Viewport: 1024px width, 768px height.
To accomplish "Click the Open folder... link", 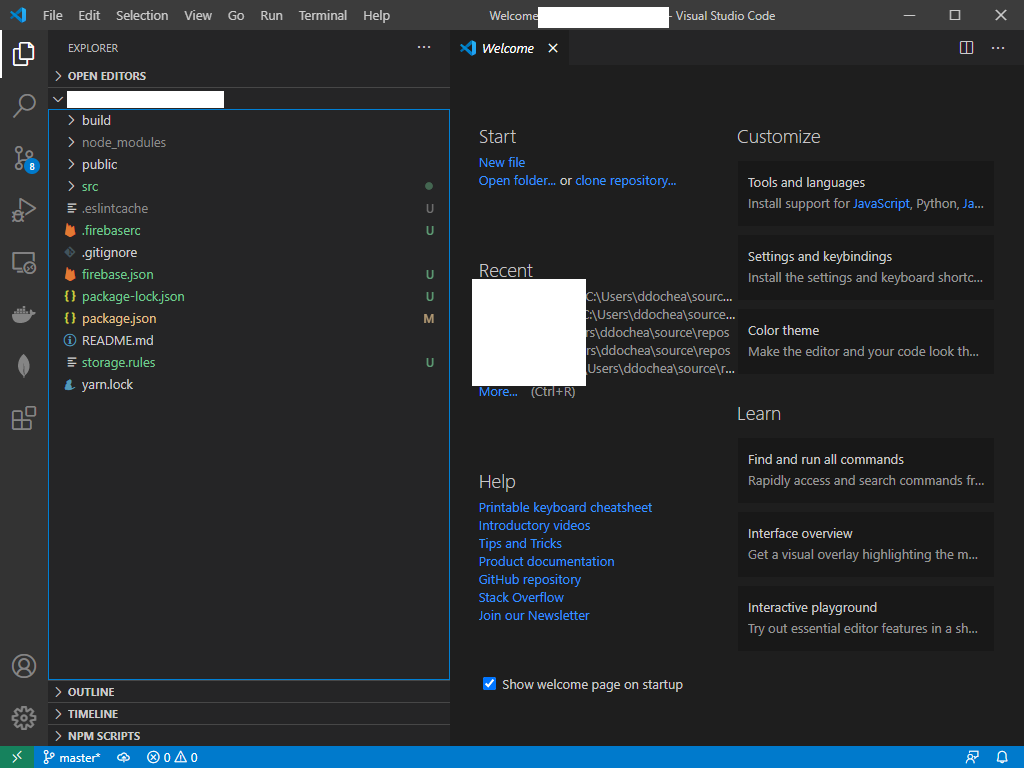I will coord(517,180).
